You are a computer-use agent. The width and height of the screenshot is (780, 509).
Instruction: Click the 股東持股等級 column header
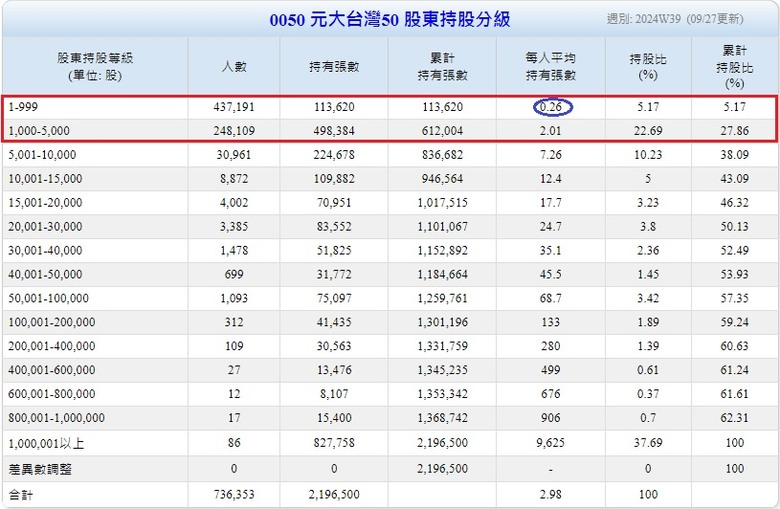pyautogui.click(x=95, y=66)
